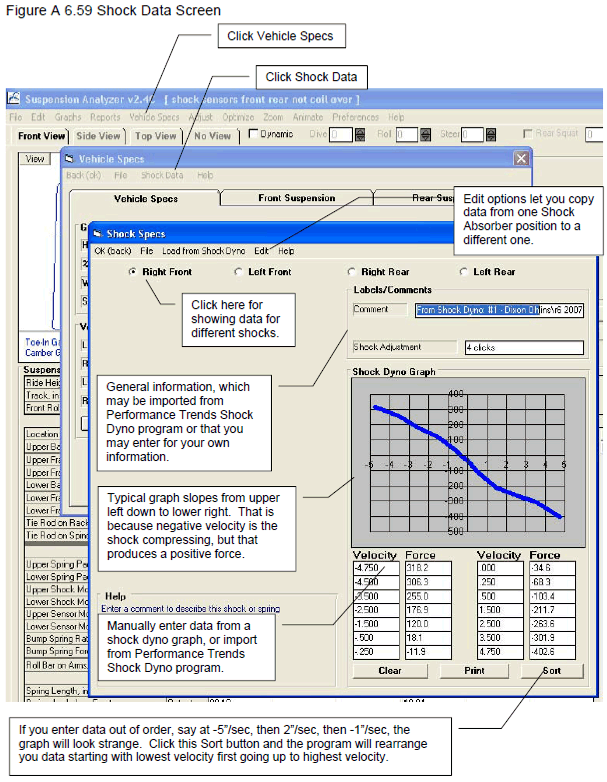The image size is (607, 782).
Task: Open the Graphs menu
Action: pos(68,117)
